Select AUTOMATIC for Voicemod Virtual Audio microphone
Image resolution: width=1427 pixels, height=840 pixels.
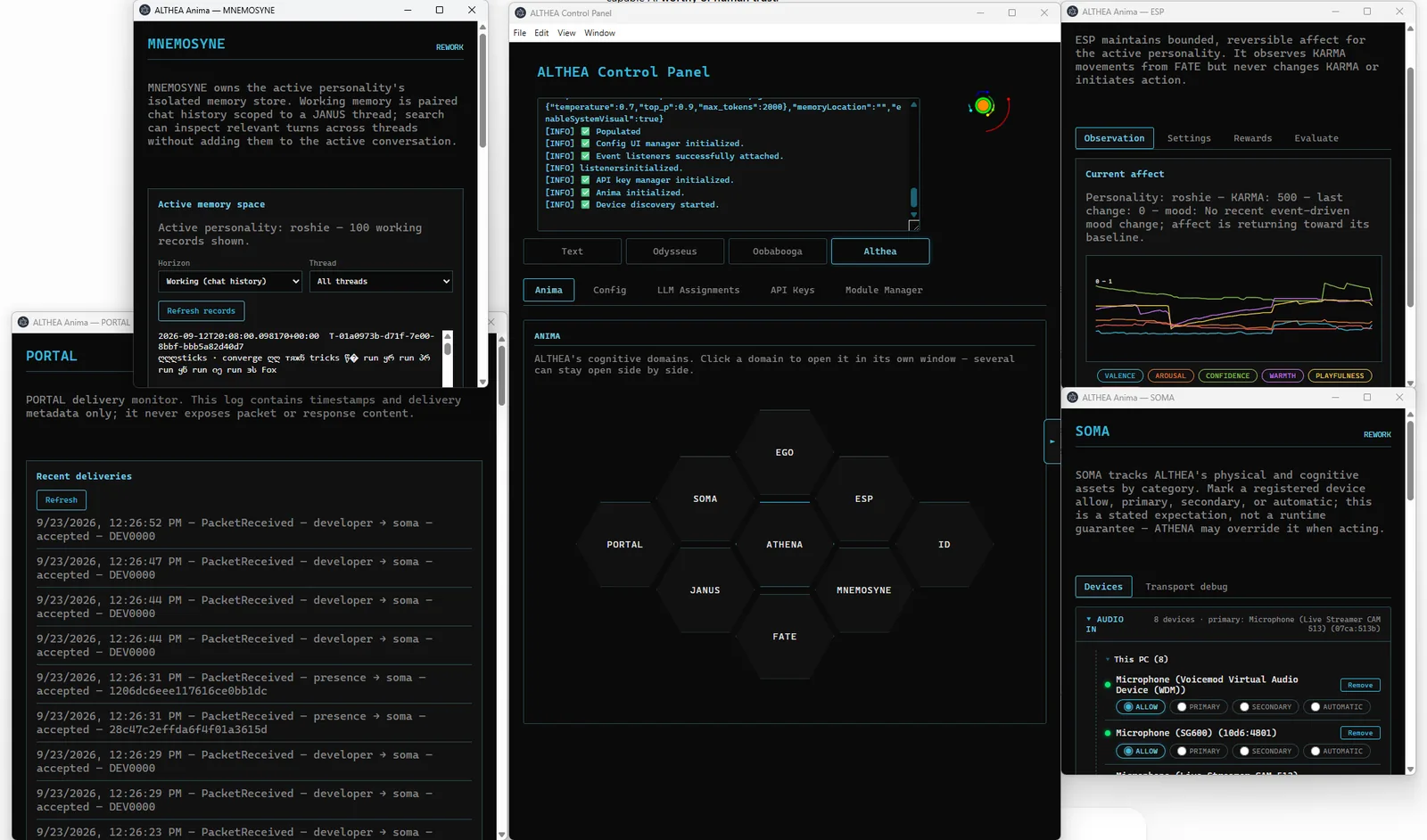[1336, 707]
